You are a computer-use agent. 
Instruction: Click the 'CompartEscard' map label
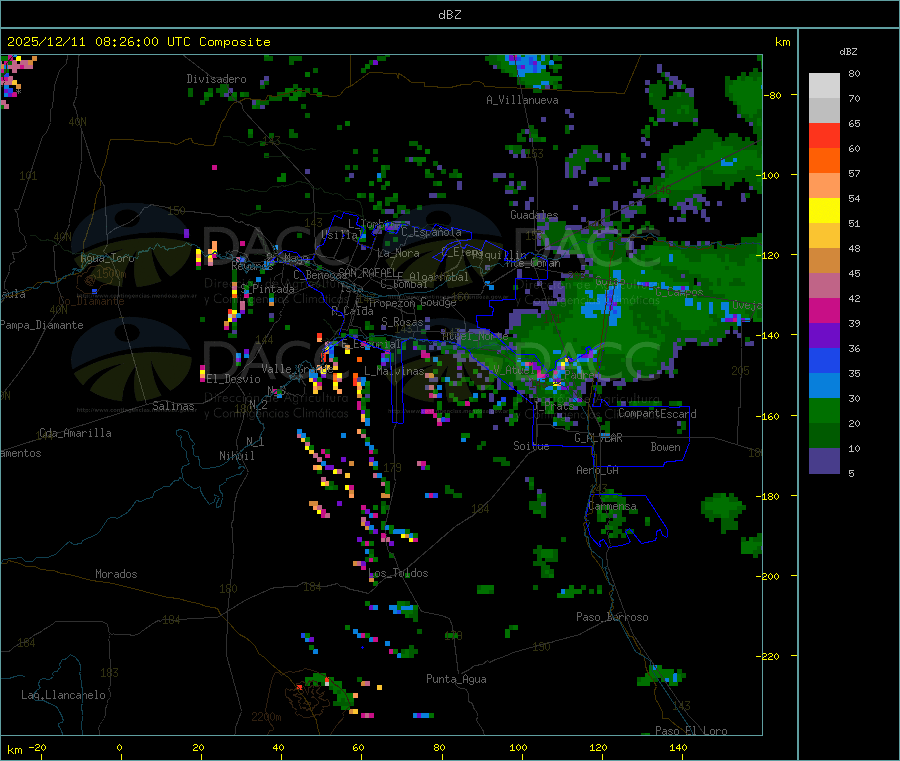[658, 414]
